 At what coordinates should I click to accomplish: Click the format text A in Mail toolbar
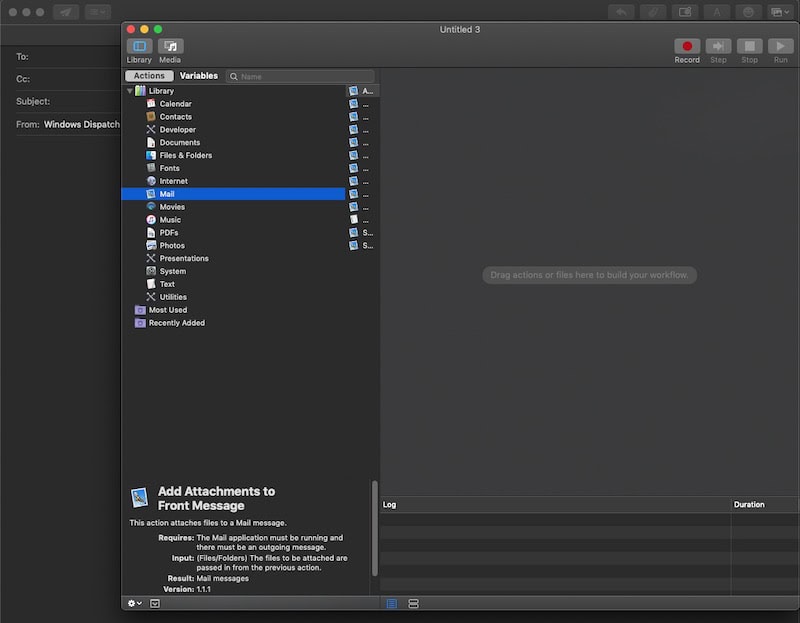[717, 12]
